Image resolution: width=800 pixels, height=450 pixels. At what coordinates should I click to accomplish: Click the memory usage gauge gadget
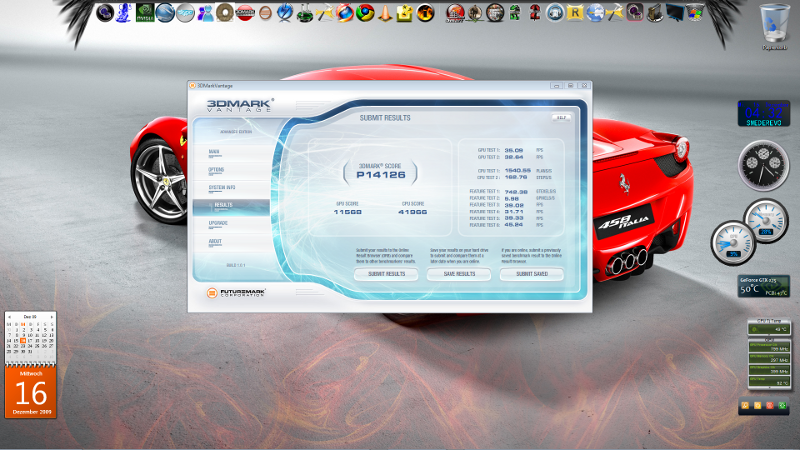coord(766,220)
